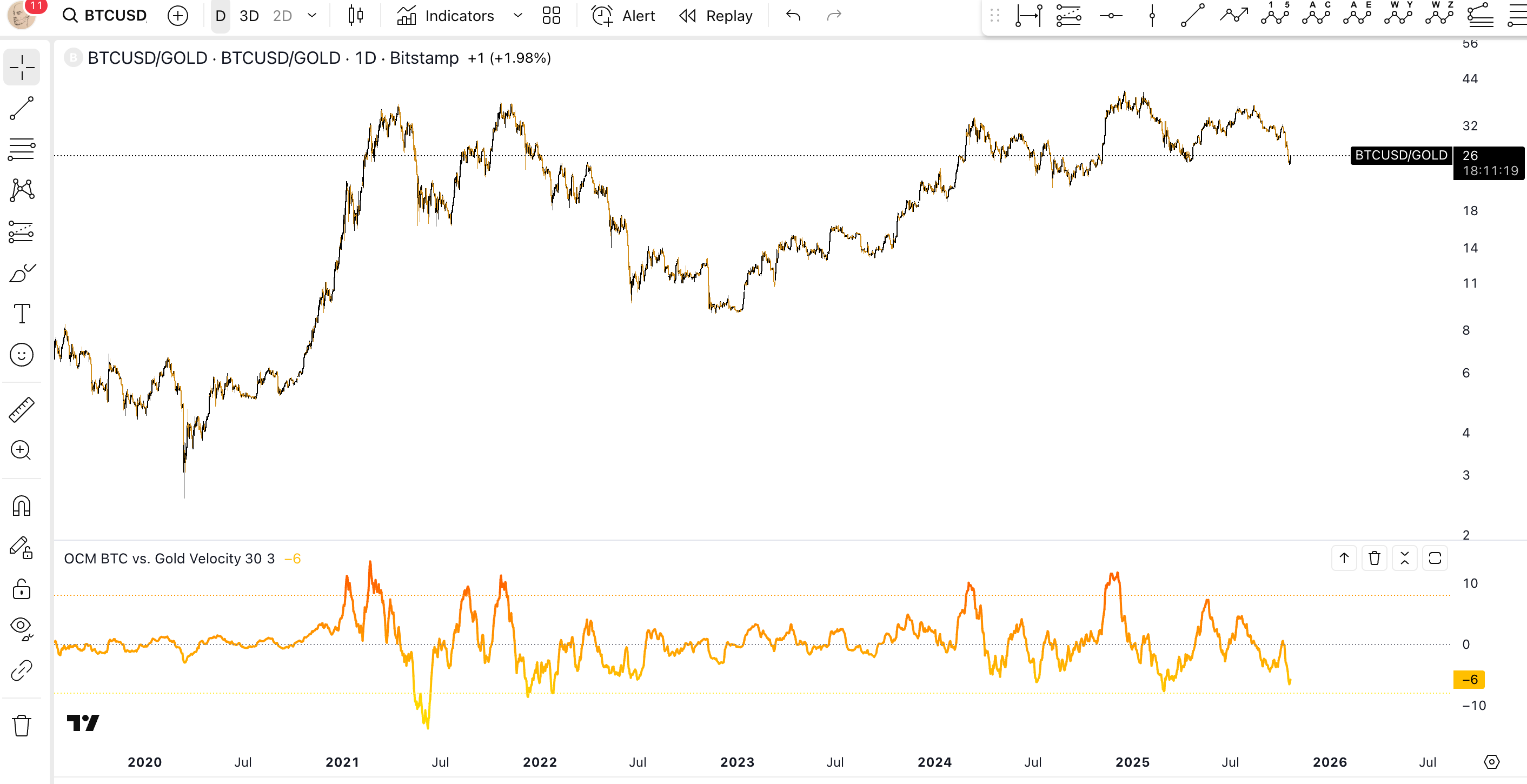Toggle lock all drawing tools
Screen dimensions: 1527x784
click(x=22, y=589)
